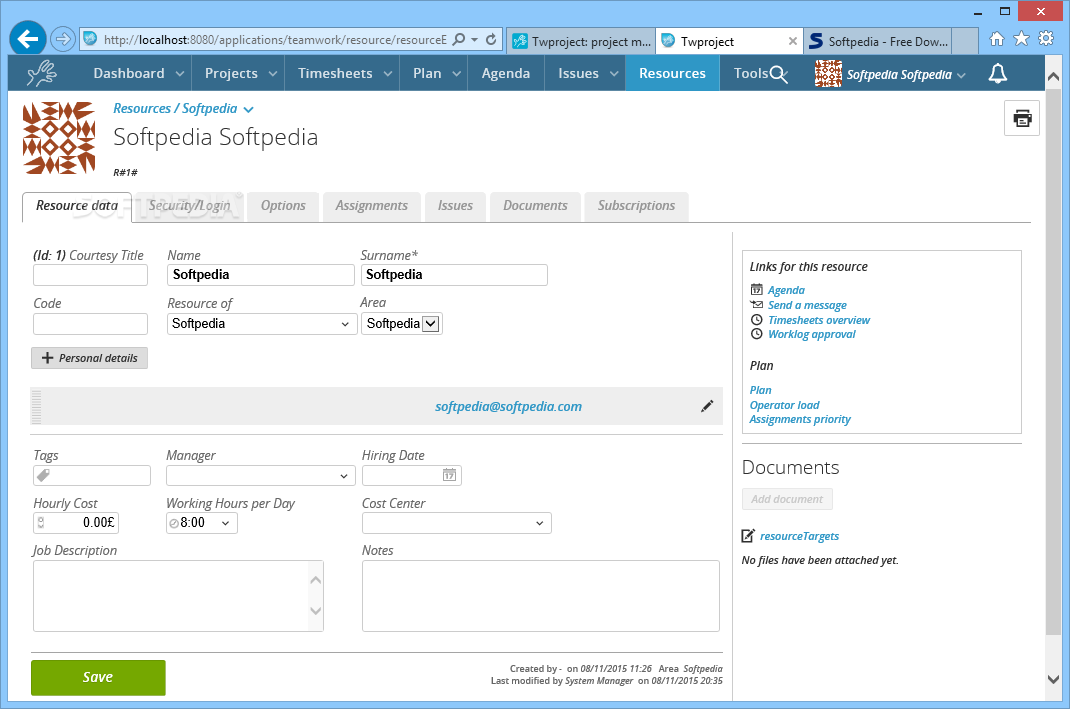Click the tag icon in Tags field
The height and width of the screenshot is (709, 1070).
pos(44,475)
